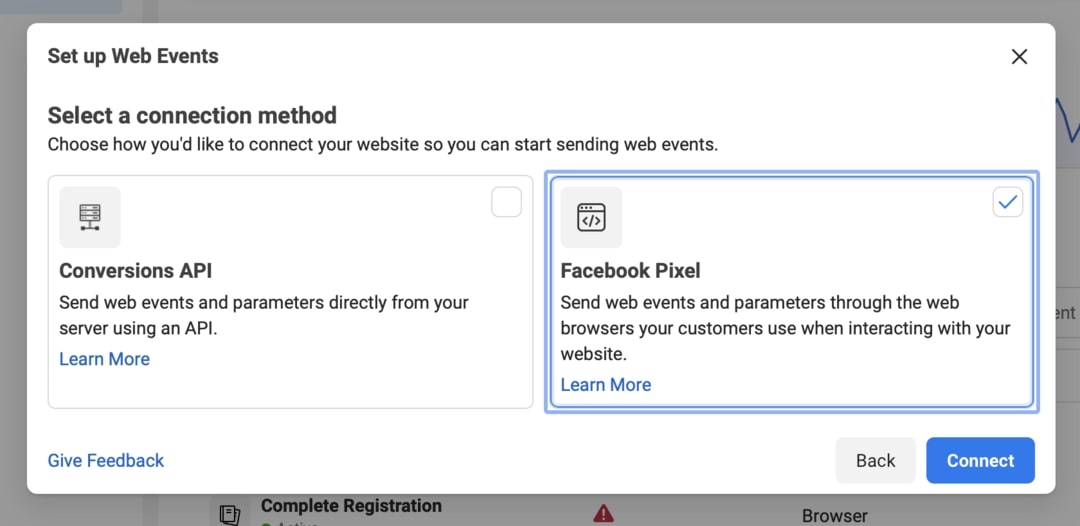
Task: Select the Conversions API card title
Action: coord(136,271)
